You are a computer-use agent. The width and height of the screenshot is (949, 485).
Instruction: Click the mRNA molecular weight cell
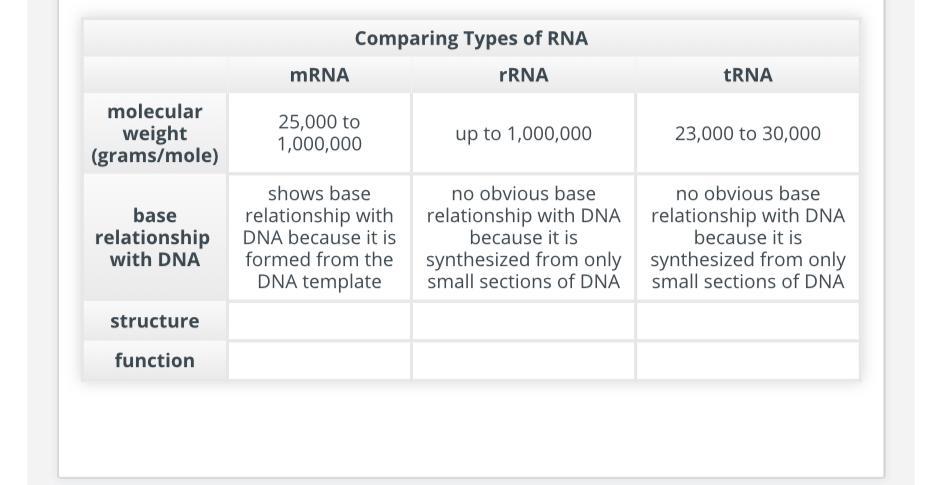pyautogui.click(x=319, y=133)
